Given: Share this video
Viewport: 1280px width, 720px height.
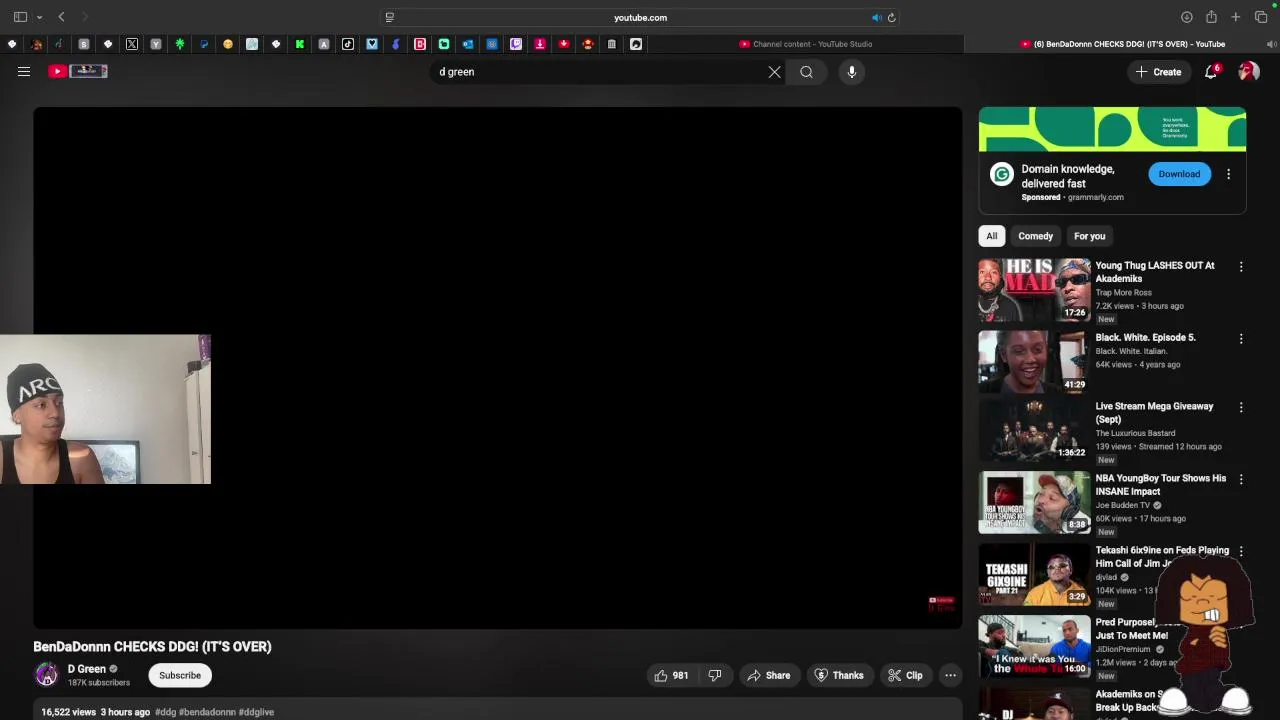Looking at the screenshot, I should (768, 675).
